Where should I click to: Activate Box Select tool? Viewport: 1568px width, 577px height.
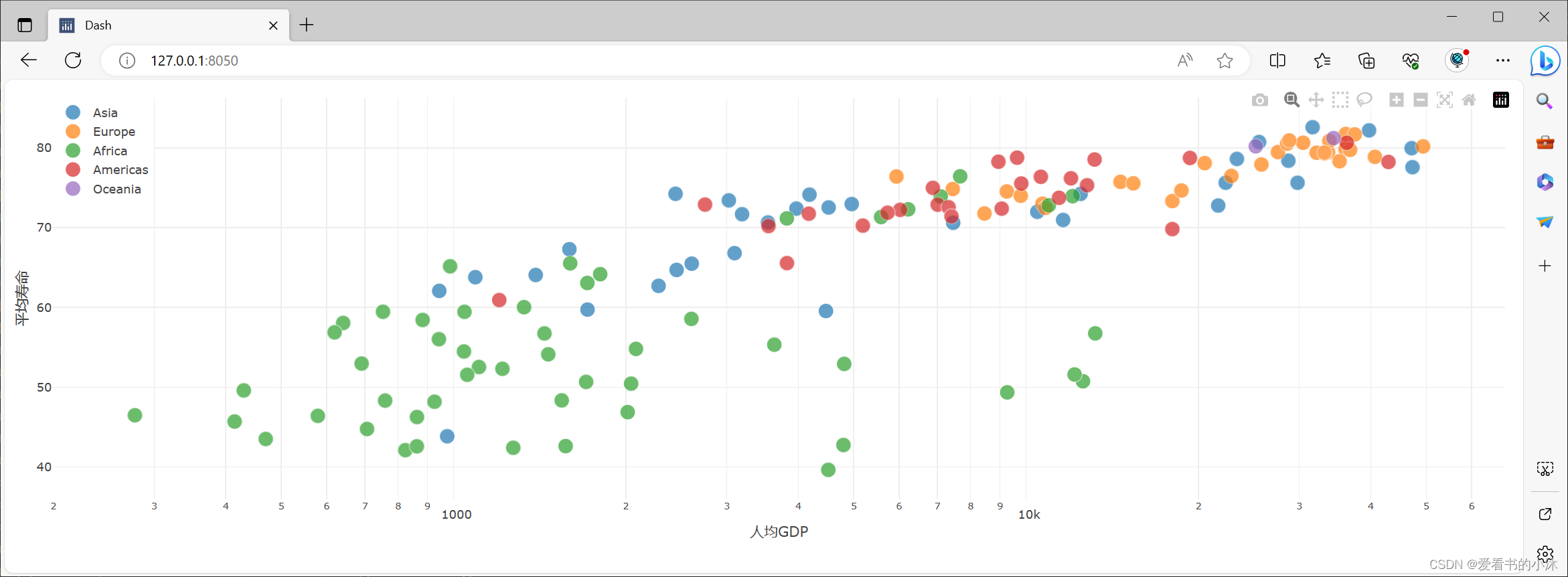[1340, 100]
